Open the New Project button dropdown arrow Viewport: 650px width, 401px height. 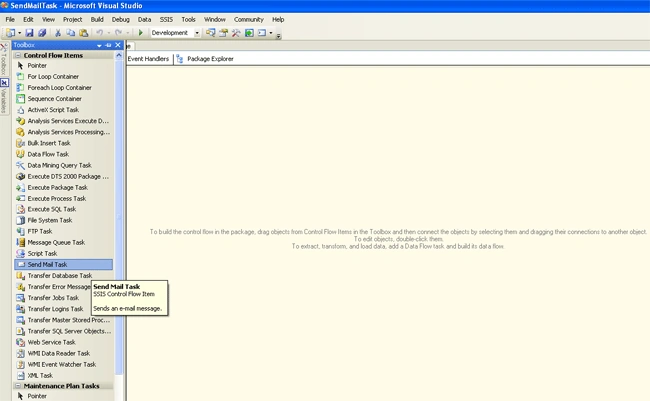tap(19, 33)
